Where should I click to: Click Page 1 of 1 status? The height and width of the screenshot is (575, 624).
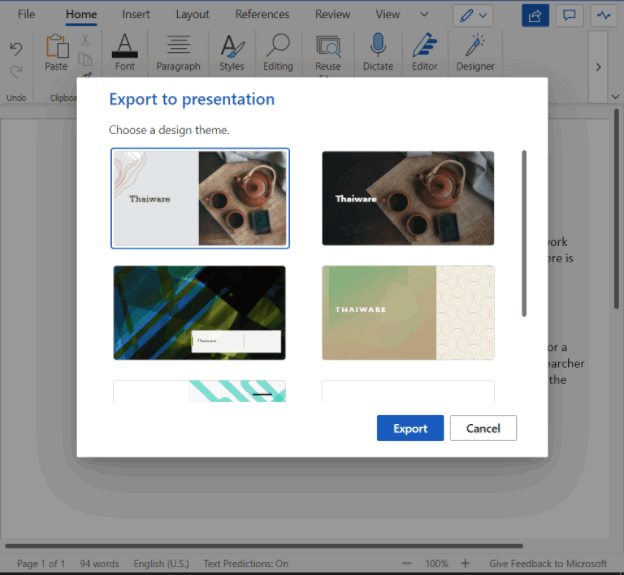pos(41,563)
